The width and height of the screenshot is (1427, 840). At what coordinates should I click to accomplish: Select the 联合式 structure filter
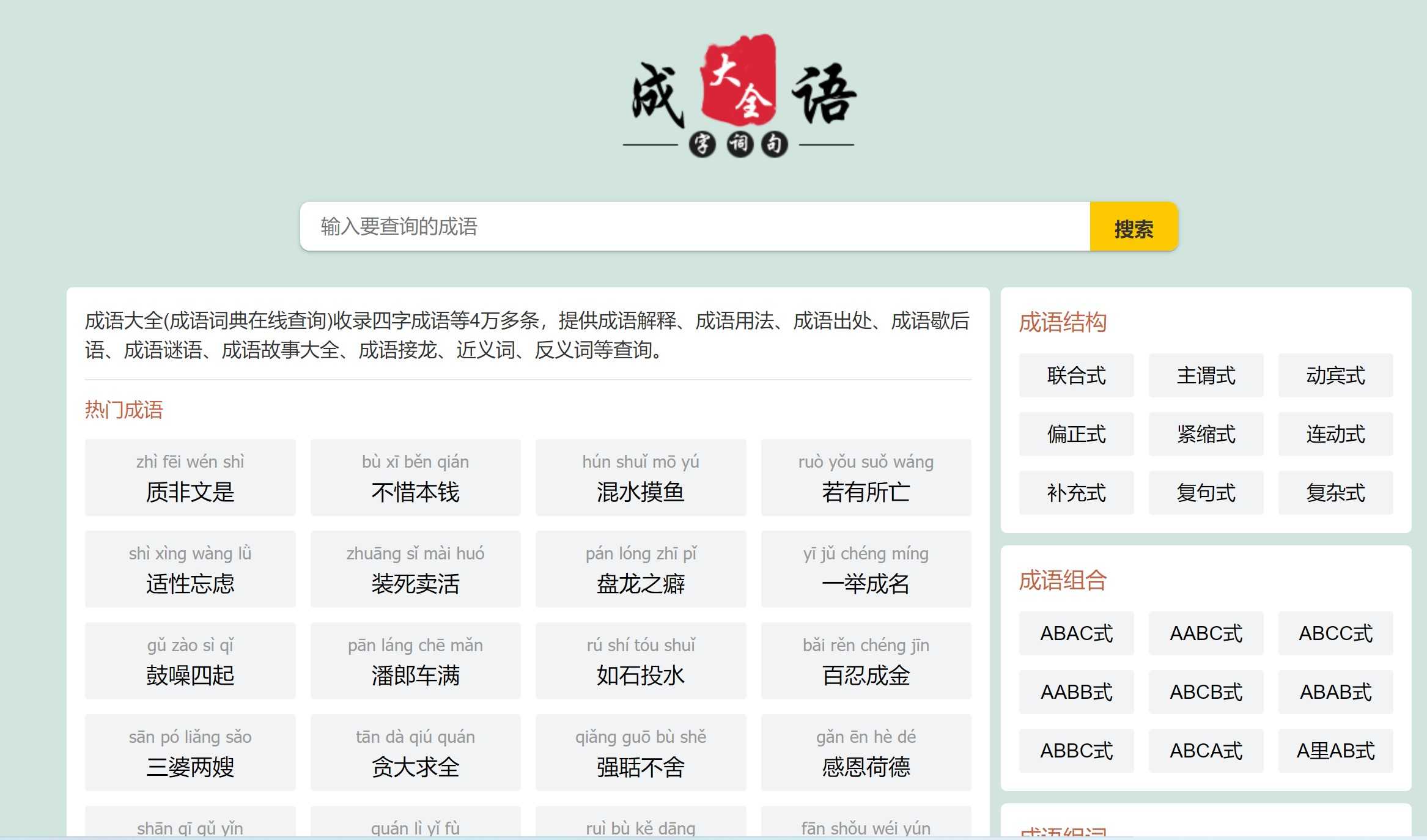click(x=1076, y=375)
